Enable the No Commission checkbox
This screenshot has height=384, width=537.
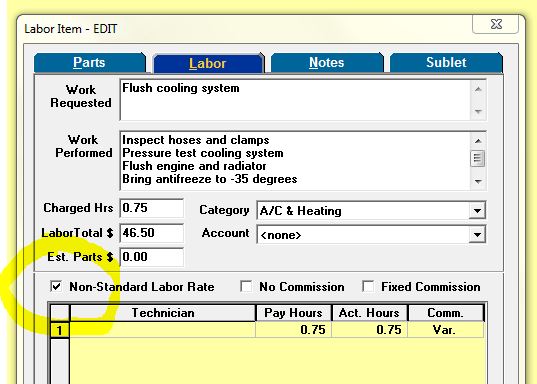[246, 286]
